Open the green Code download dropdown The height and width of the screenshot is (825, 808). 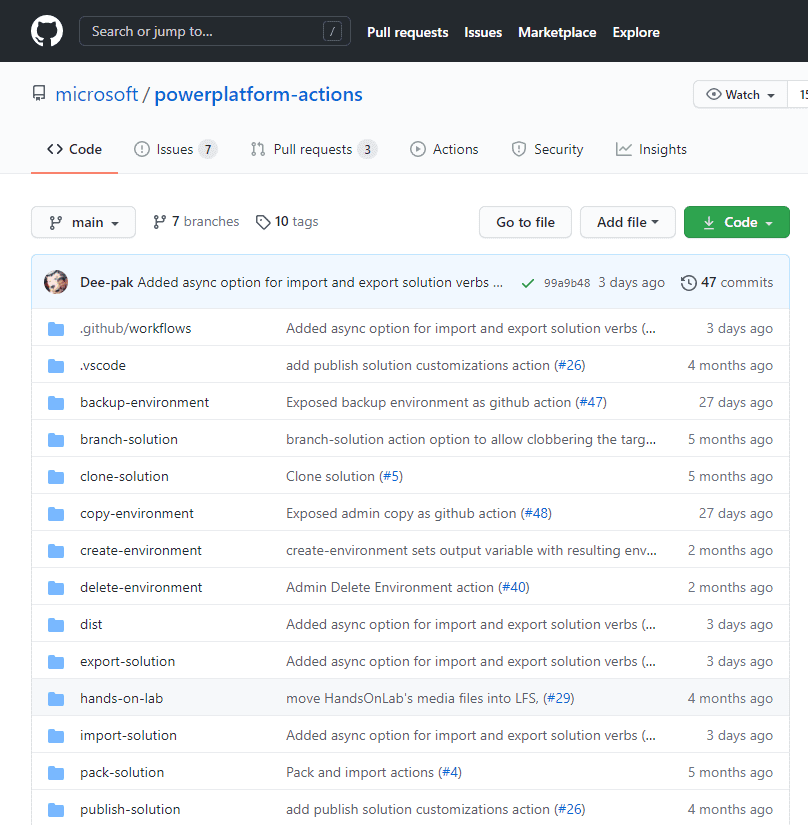[x=736, y=222]
